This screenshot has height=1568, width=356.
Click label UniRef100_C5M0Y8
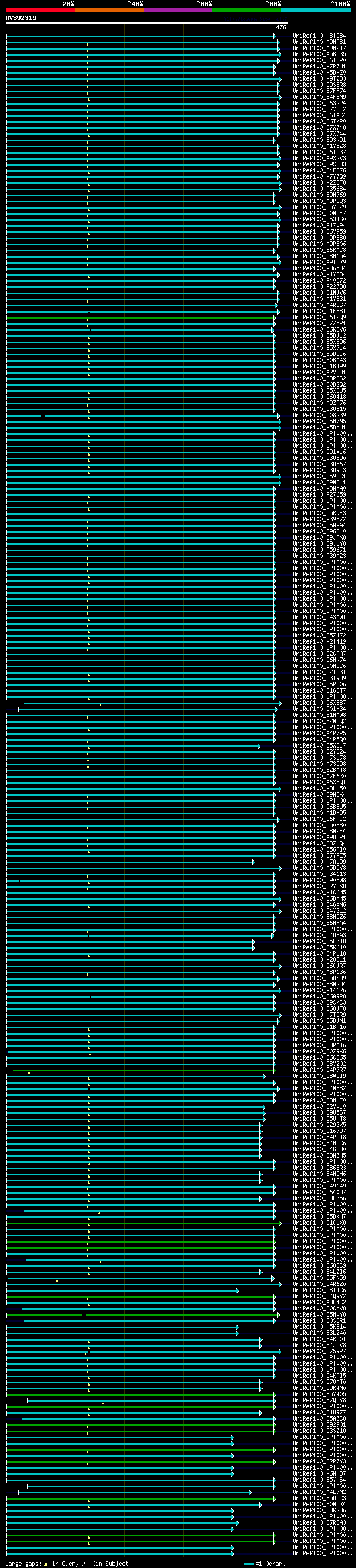click(319, 1315)
